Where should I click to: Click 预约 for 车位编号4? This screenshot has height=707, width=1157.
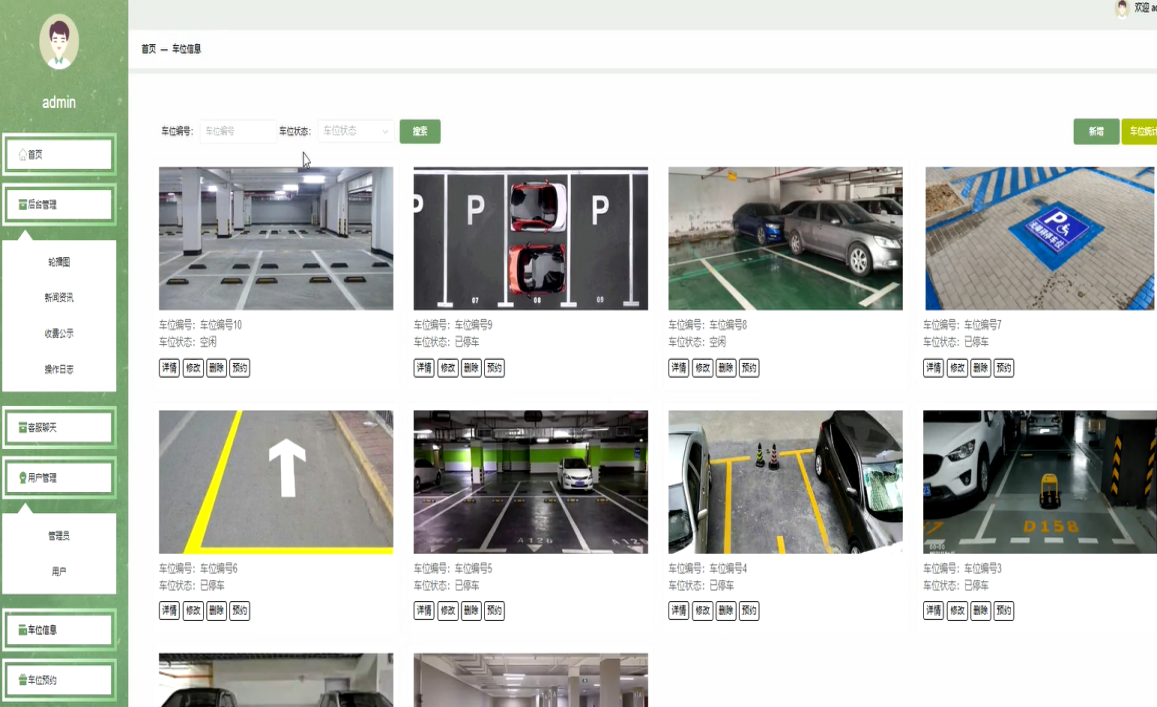749,610
